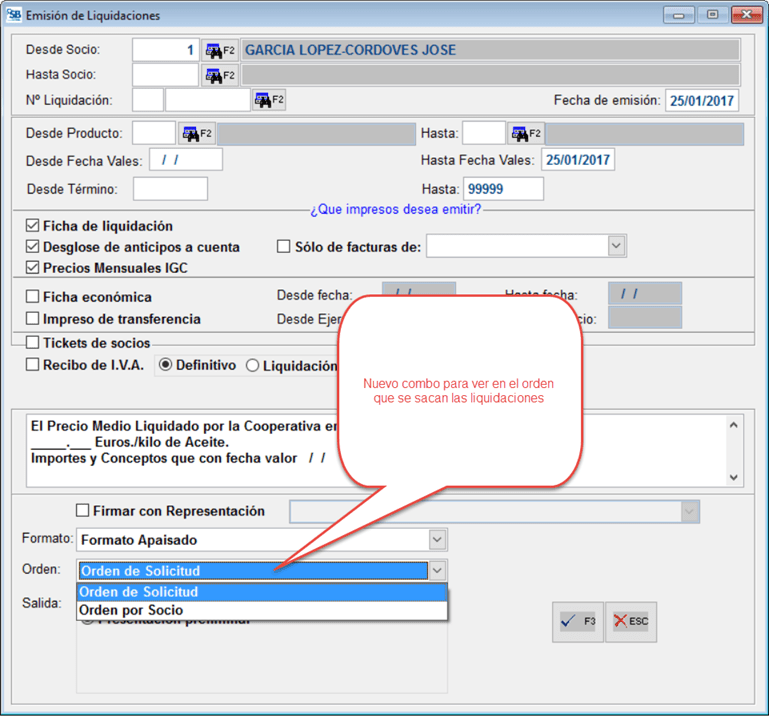This screenshot has height=716, width=769.
Task: Select the Definitivo radio button
Action: click(x=166, y=365)
